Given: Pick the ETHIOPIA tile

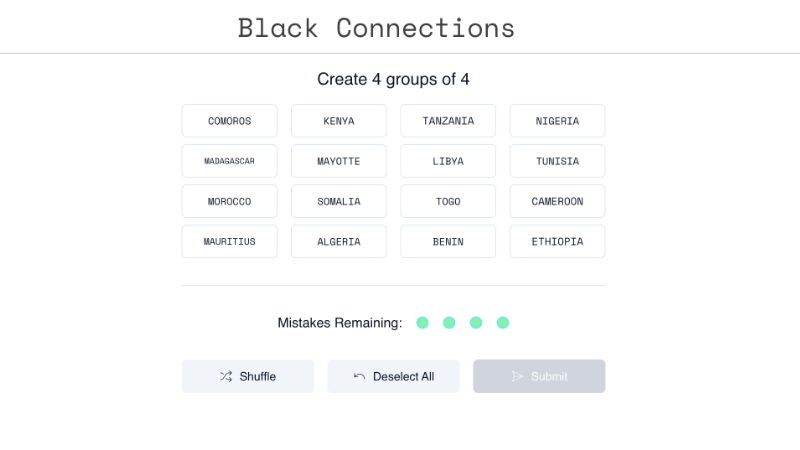Looking at the screenshot, I should click(557, 241).
